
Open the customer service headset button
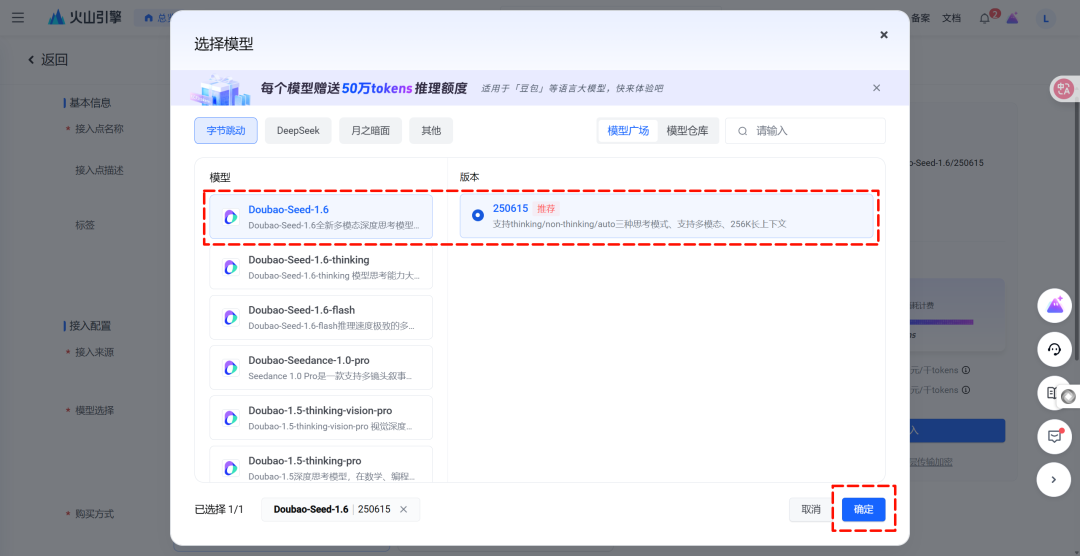1055,349
